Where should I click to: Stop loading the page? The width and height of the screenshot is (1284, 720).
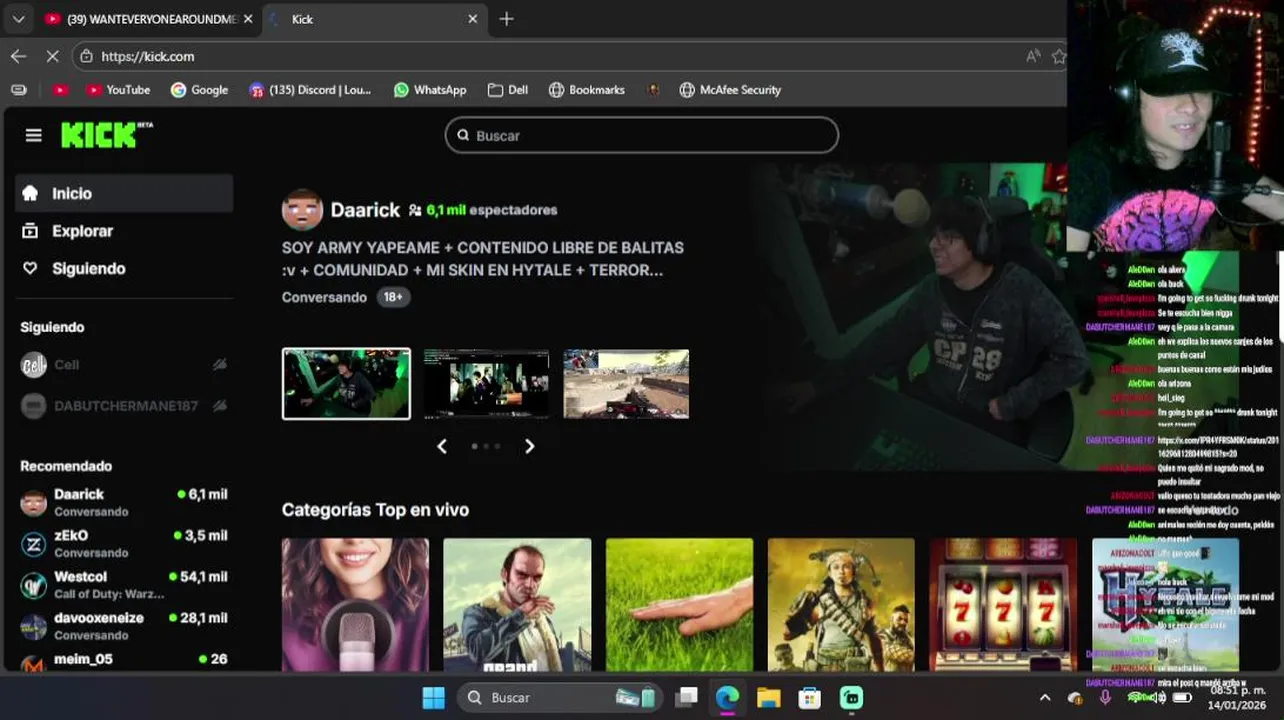coord(52,56)
